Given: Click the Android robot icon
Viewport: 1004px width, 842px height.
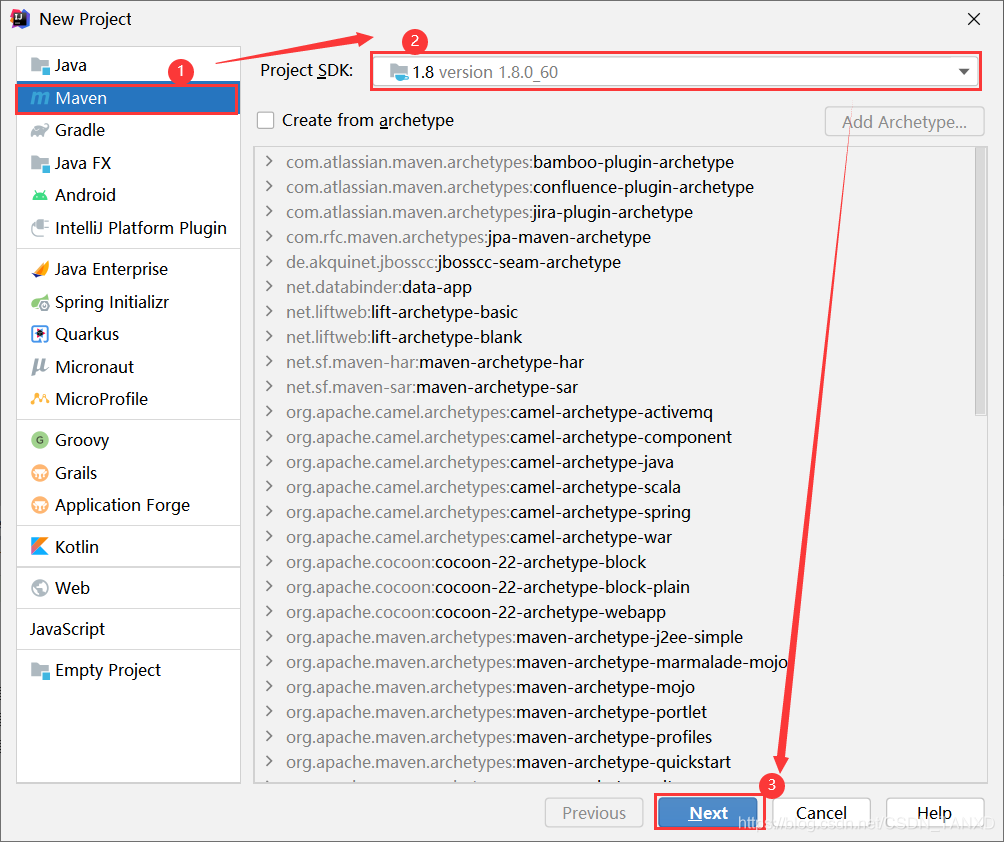Looking at the screenshot, I should tap(40, 195).
